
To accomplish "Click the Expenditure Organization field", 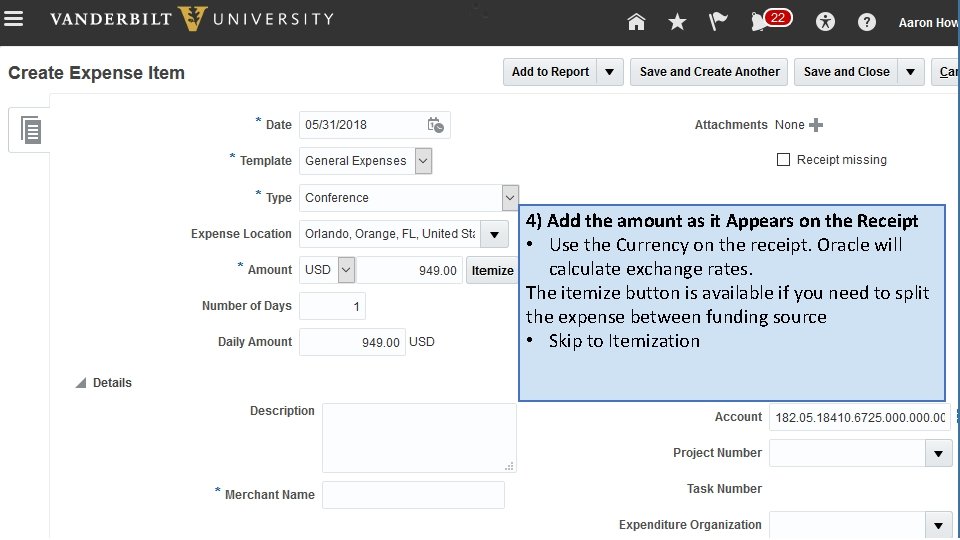I will pyautogui.click(x=847, y=525).
